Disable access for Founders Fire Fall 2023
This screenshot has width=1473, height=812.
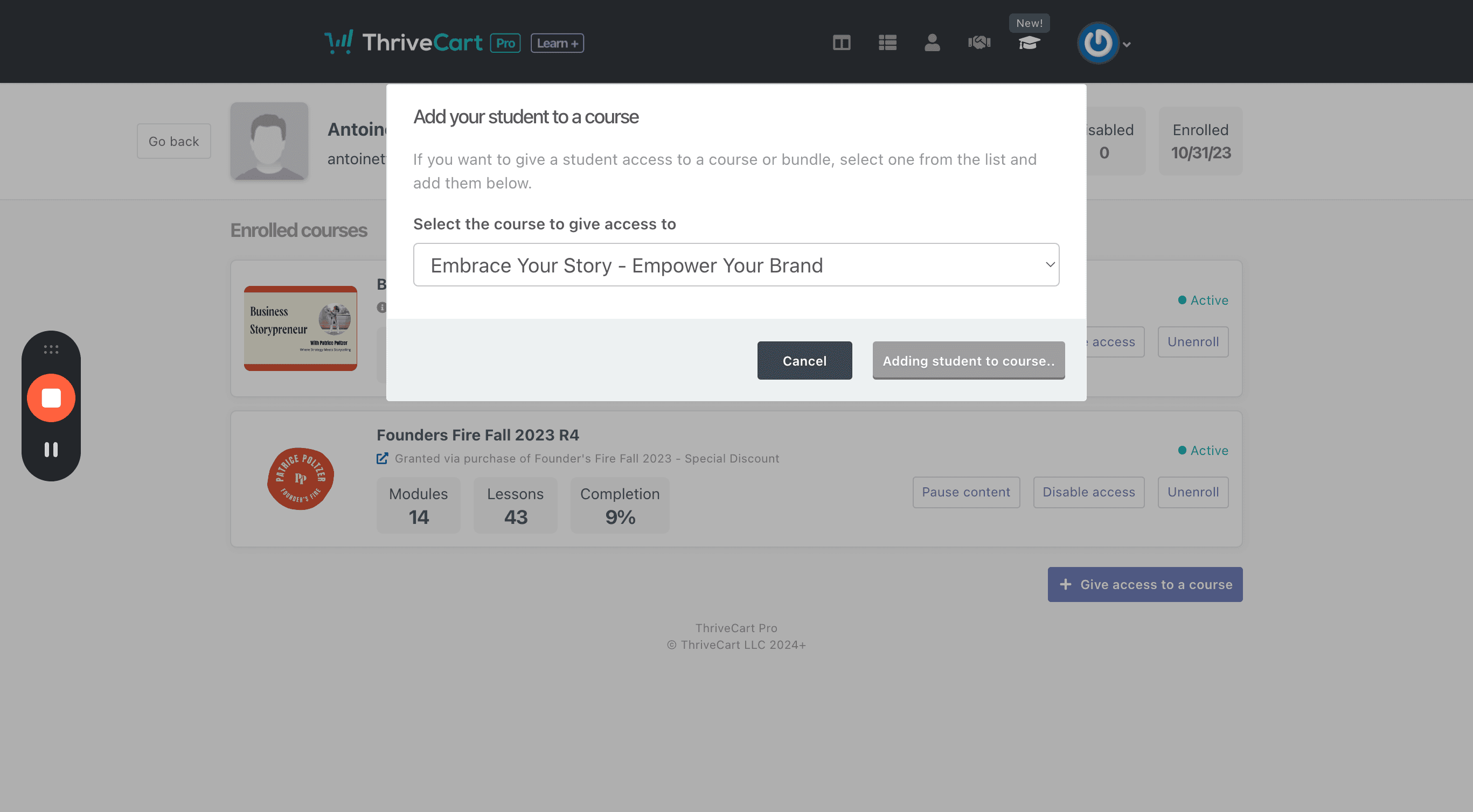1088,492
